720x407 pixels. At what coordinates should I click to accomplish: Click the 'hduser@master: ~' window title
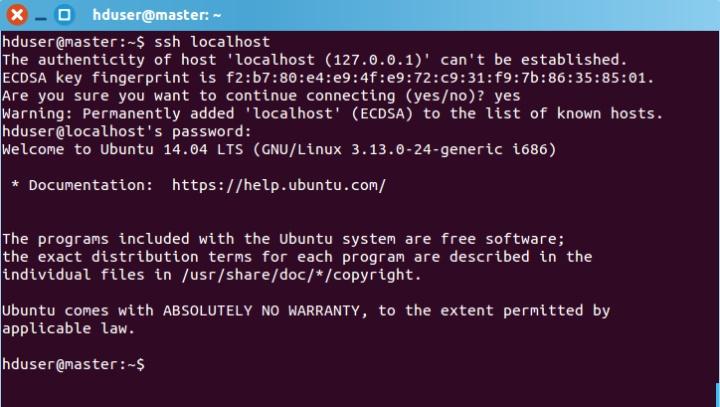[157, 15]
